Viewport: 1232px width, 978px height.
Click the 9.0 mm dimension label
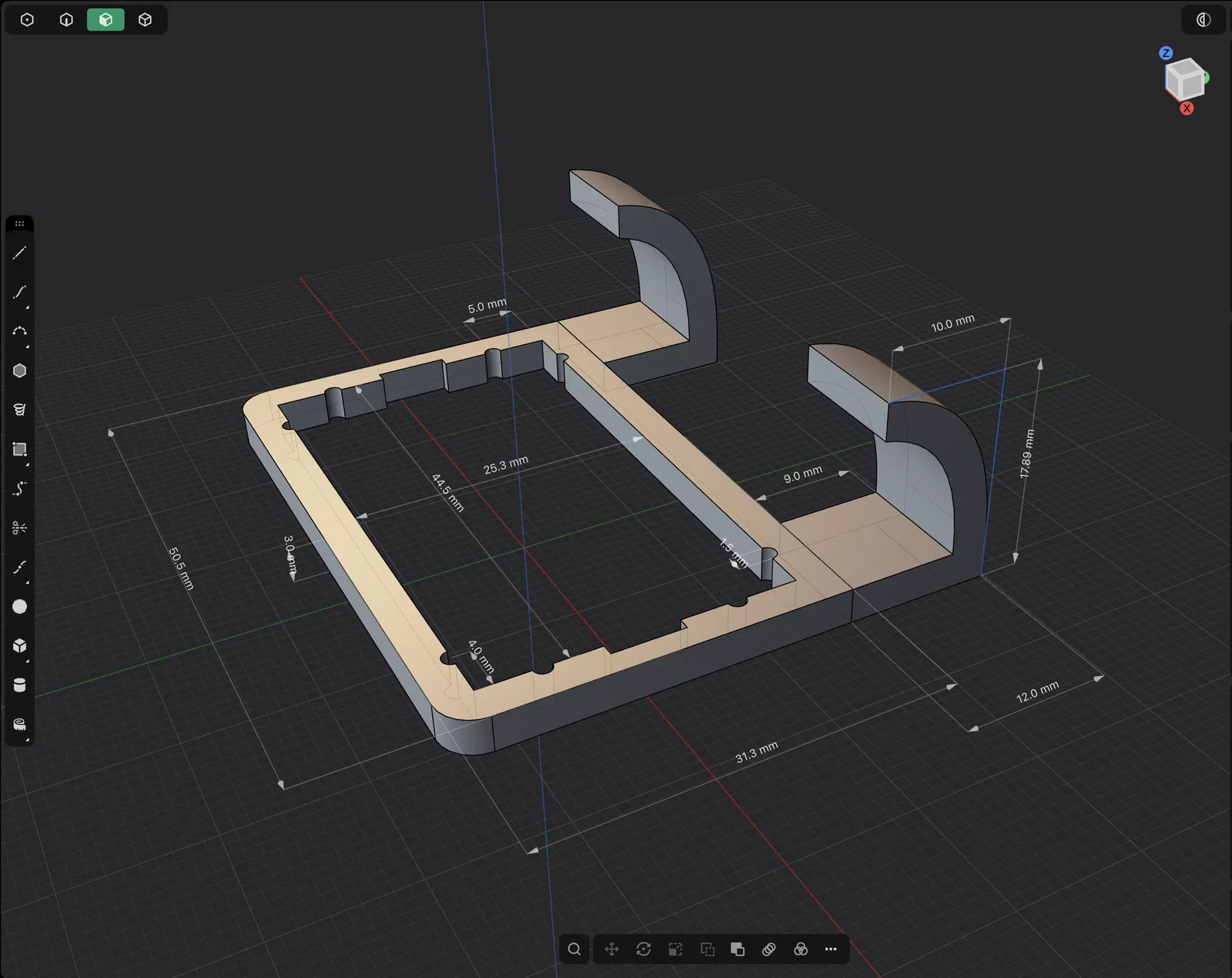(802, 474)
